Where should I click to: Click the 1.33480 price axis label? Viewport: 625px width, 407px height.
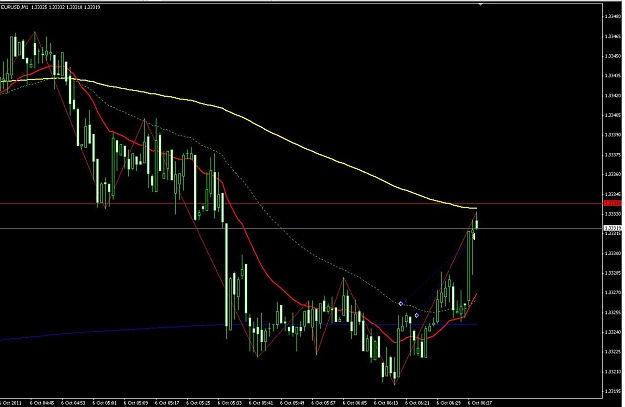click(613, 17)
